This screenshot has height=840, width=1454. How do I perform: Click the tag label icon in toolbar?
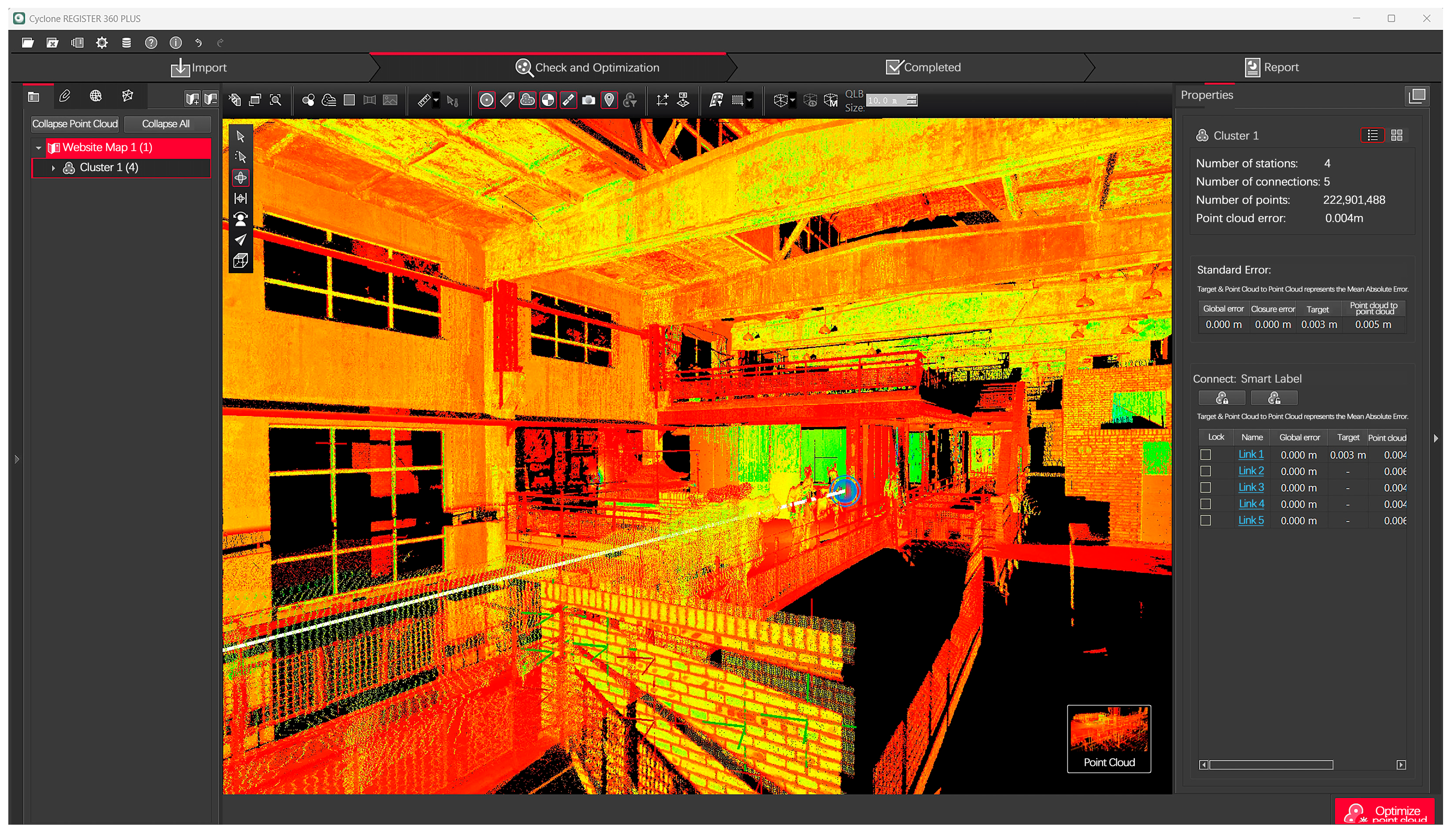pos(507,100)
